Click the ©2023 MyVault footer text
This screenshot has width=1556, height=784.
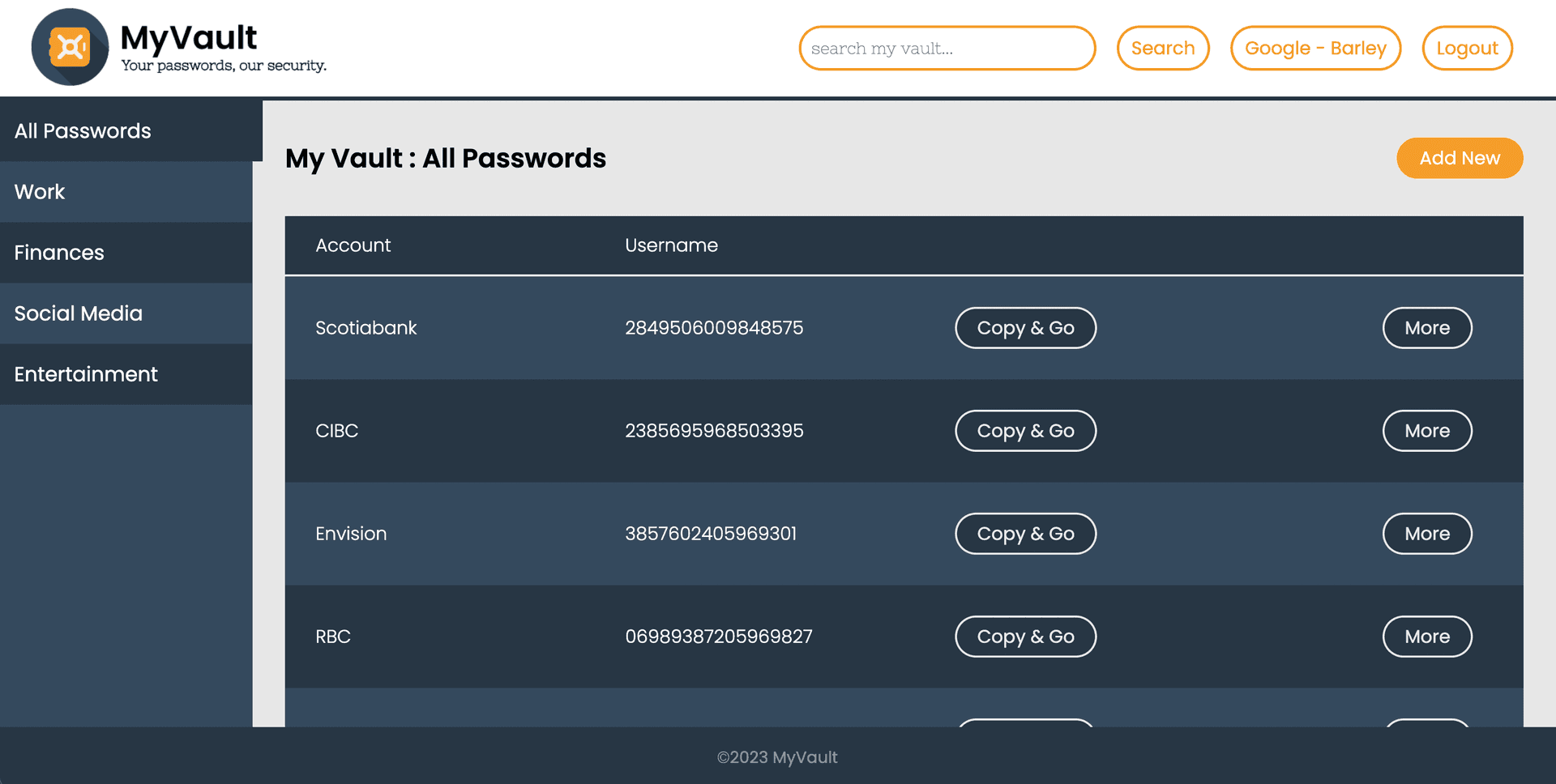pyautogui.click(x=777, y=757)
